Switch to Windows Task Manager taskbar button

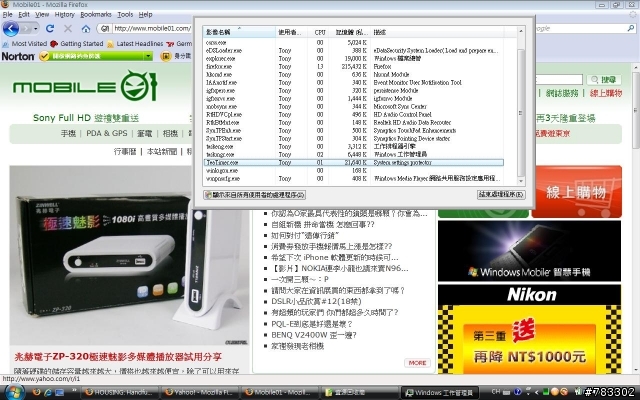tap(439, 393)
